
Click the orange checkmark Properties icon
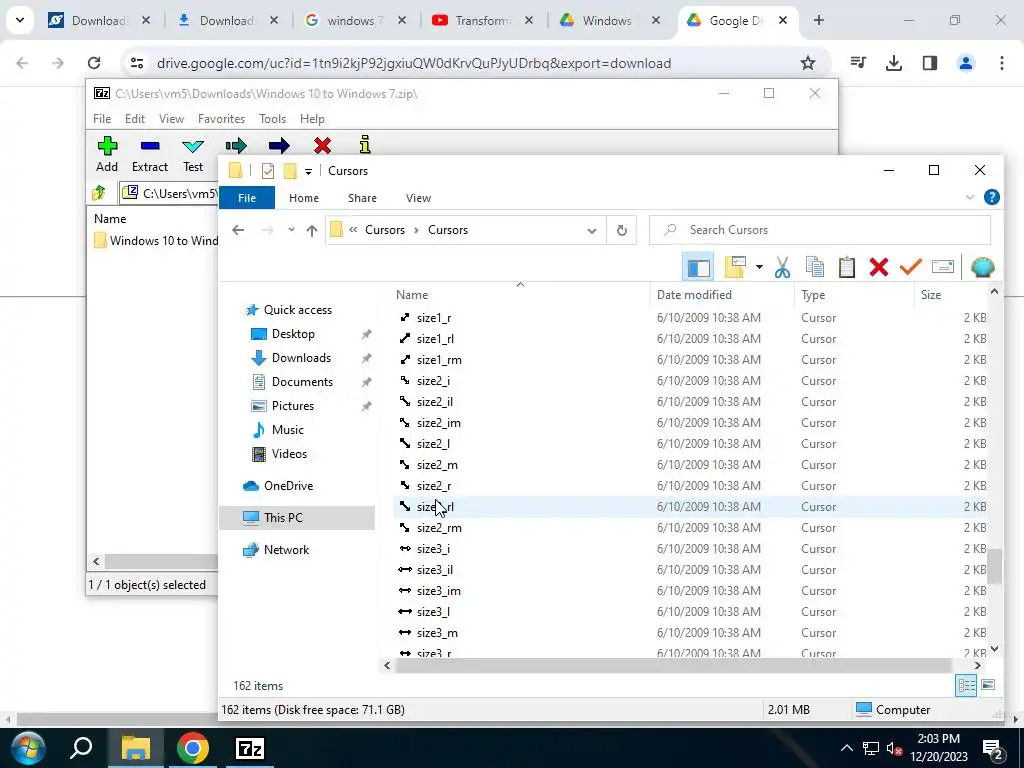coord(910,266)
